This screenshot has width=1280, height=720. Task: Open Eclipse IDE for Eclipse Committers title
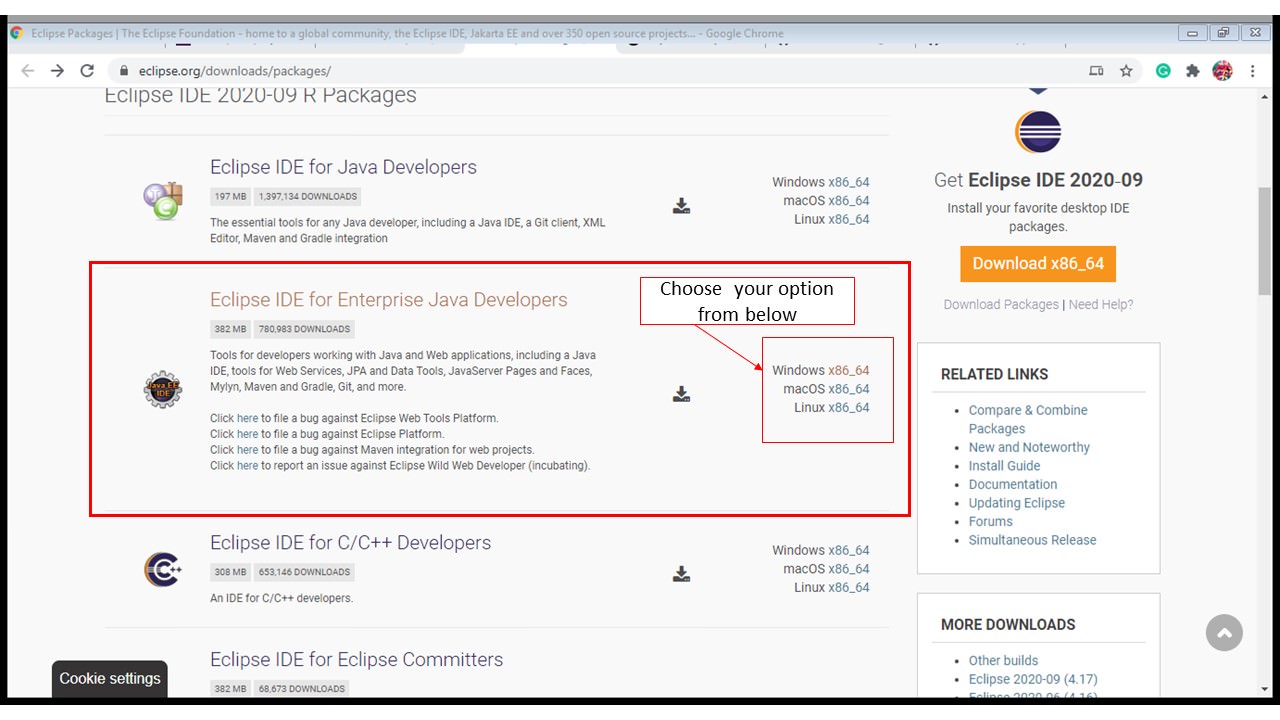(356, 660)
